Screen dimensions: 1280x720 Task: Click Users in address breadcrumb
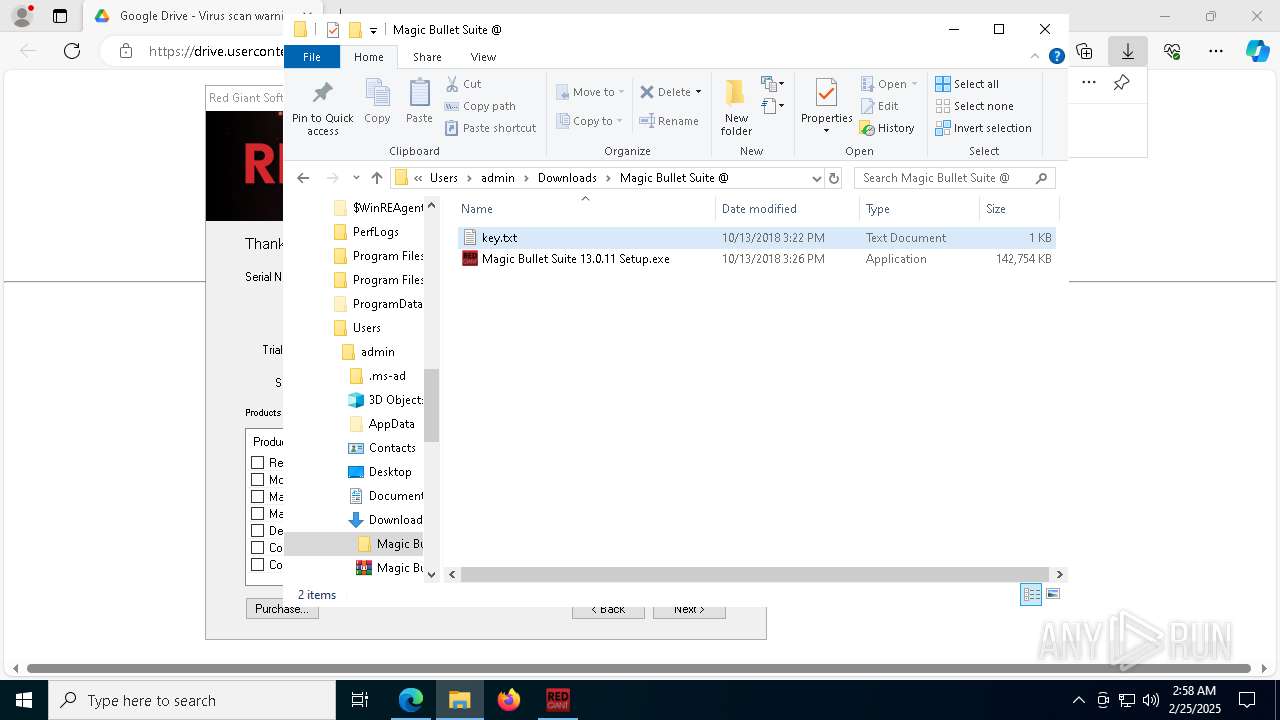click(444, 178)
